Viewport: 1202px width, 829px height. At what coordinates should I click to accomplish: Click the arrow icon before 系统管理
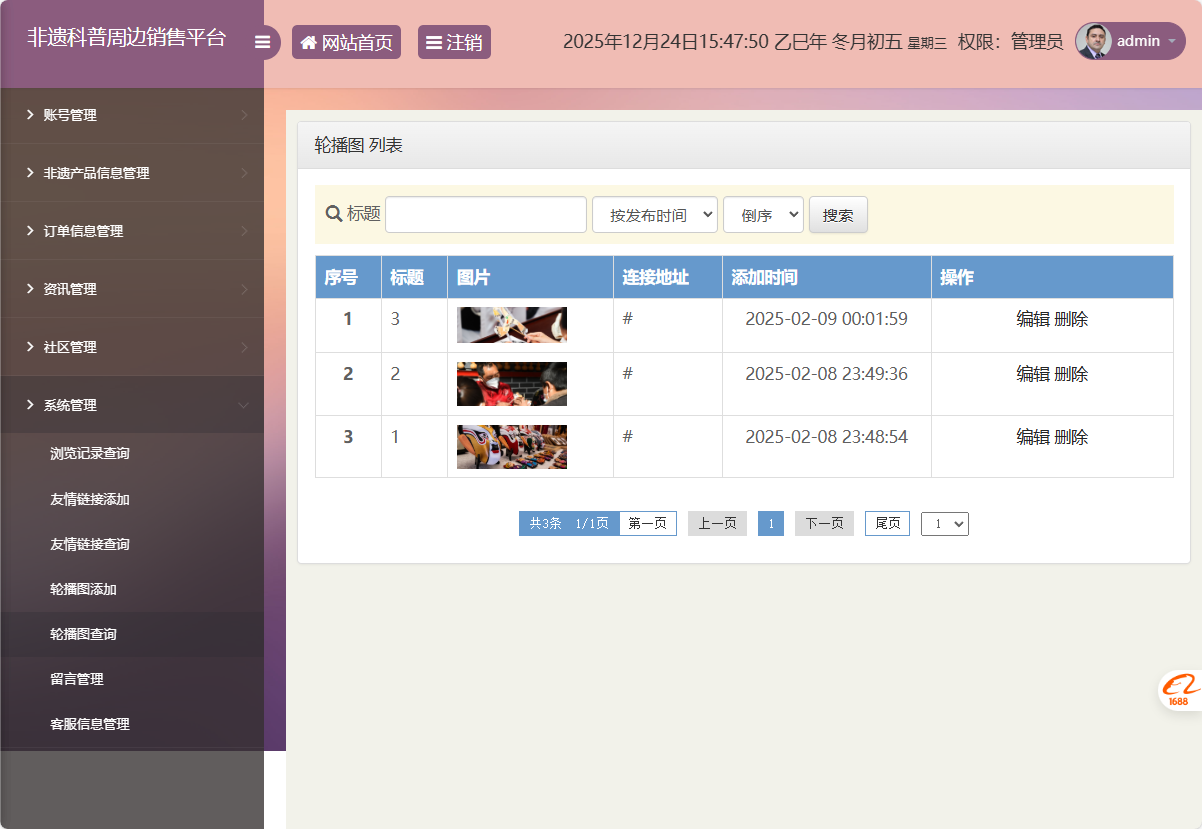coord(30,405)
